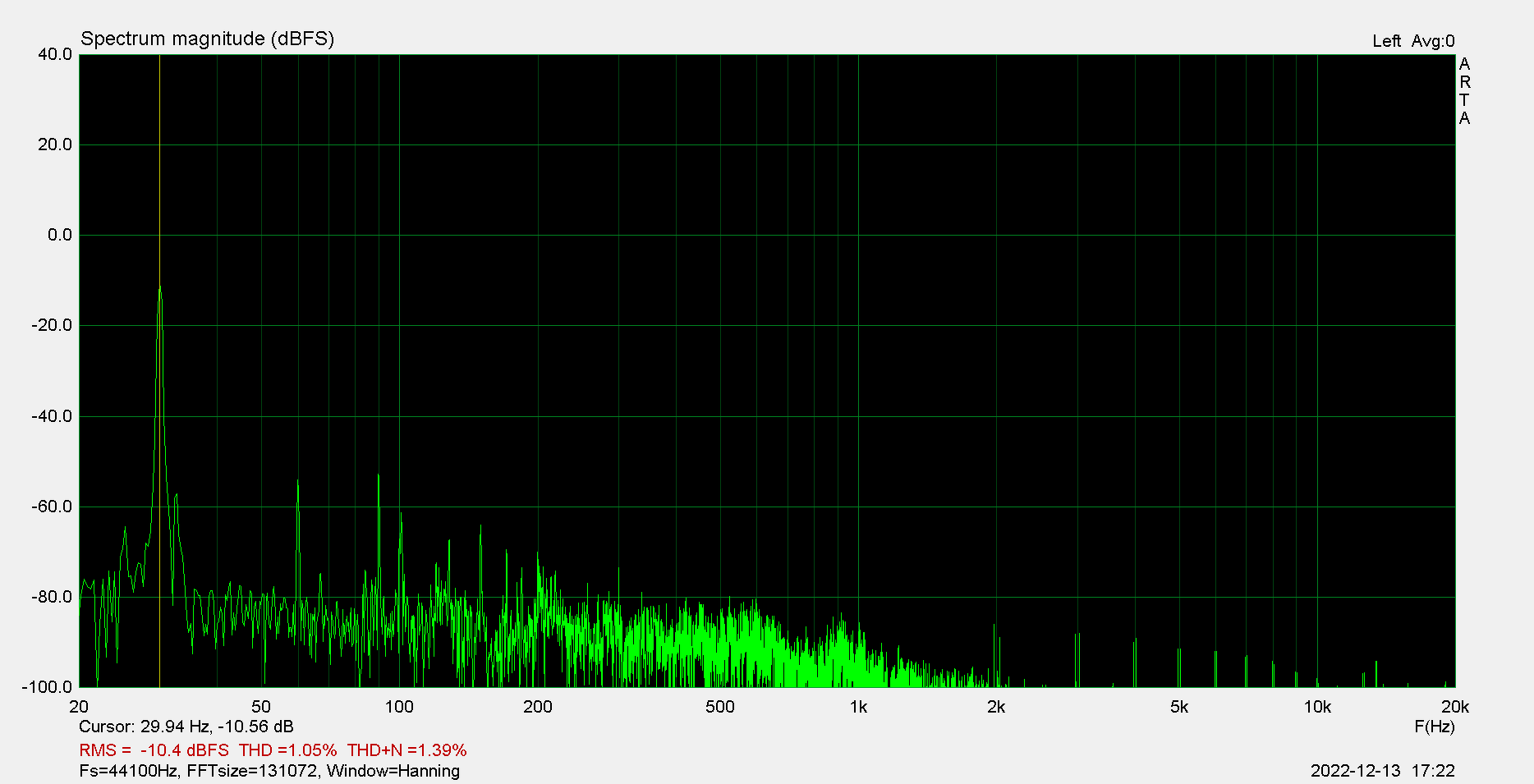Click the "Fs=44100Hz, FFTsize=131072, Window=Hanning" settings line
This screenshot has width=1534, height=784.
click(x=269, y=771)
